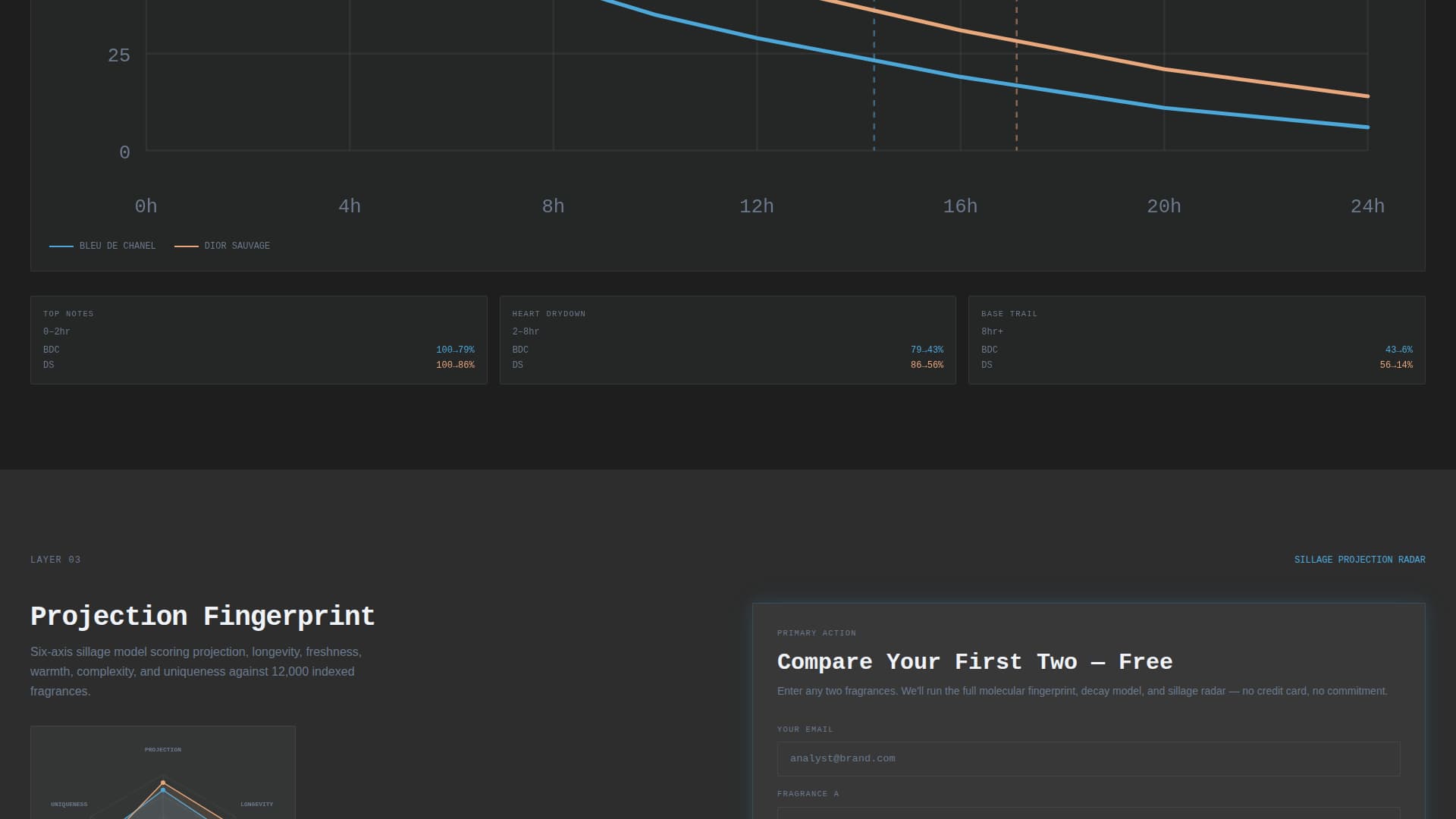Screen dimensions: 1456x819
Task: Open the Heart Drydown 2-8hr card
Action: 727,340
